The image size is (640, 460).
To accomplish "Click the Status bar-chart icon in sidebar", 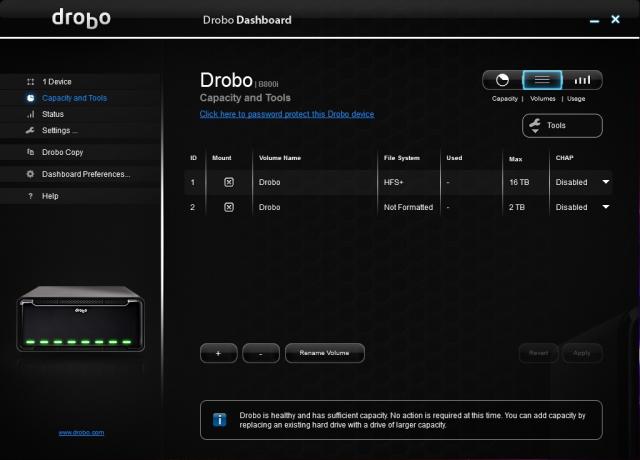I will tap(30, 114).
